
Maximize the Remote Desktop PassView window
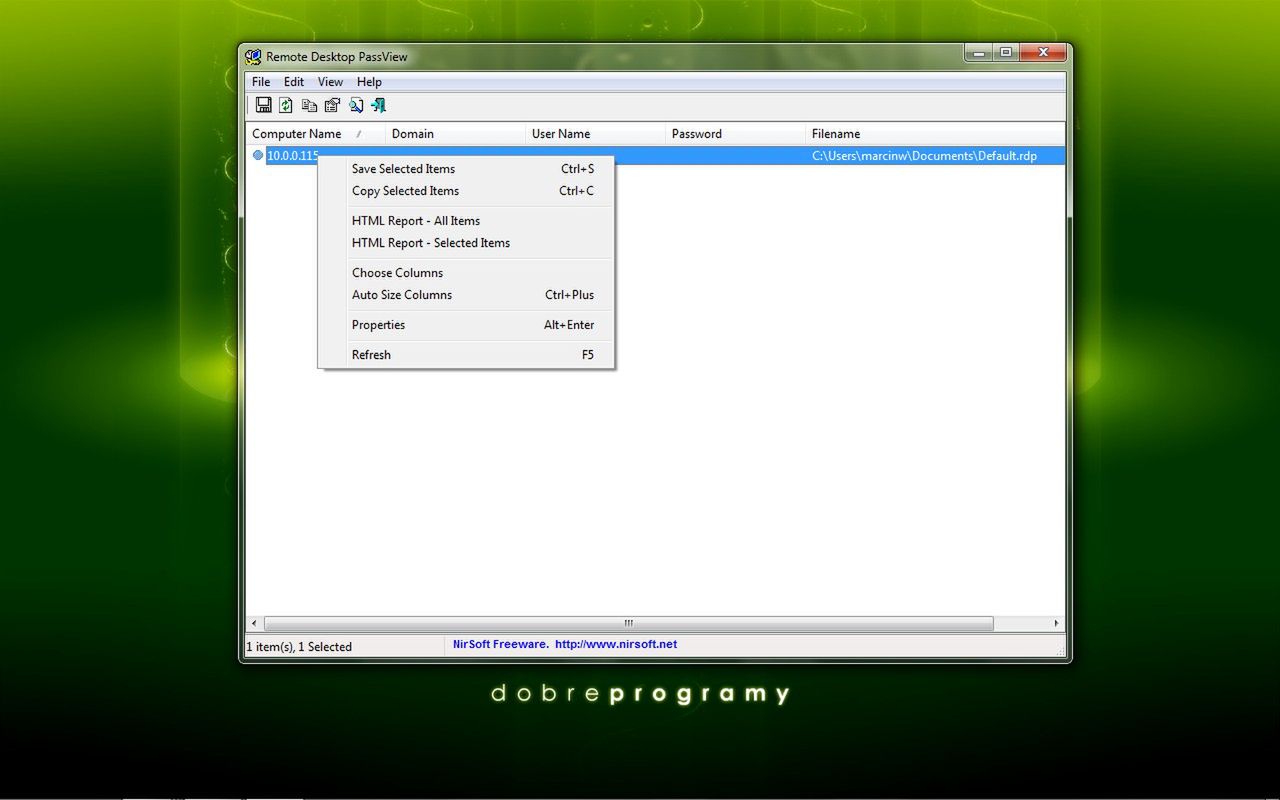tap(1005, 53)
